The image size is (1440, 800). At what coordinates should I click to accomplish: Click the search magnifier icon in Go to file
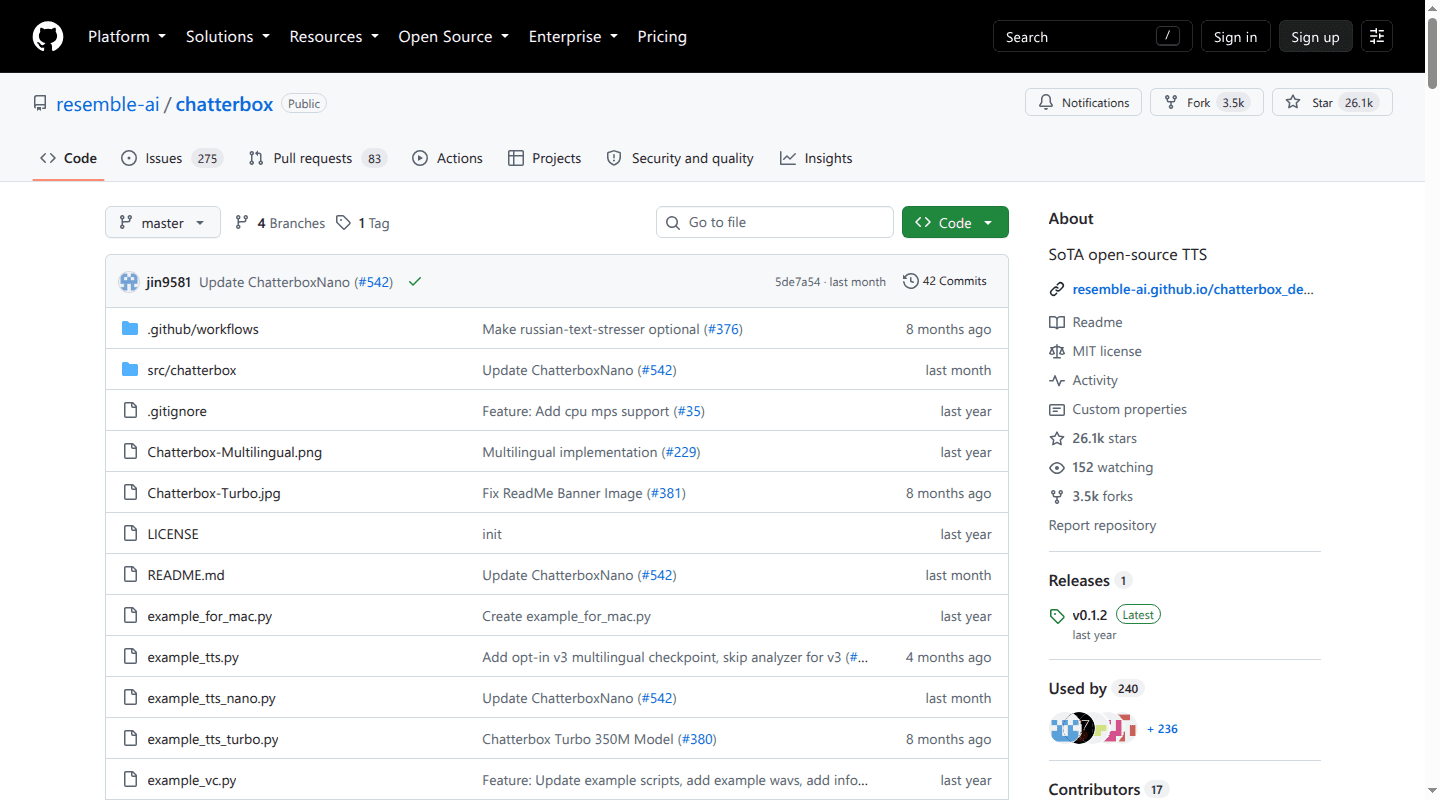[x=673, y=222]
